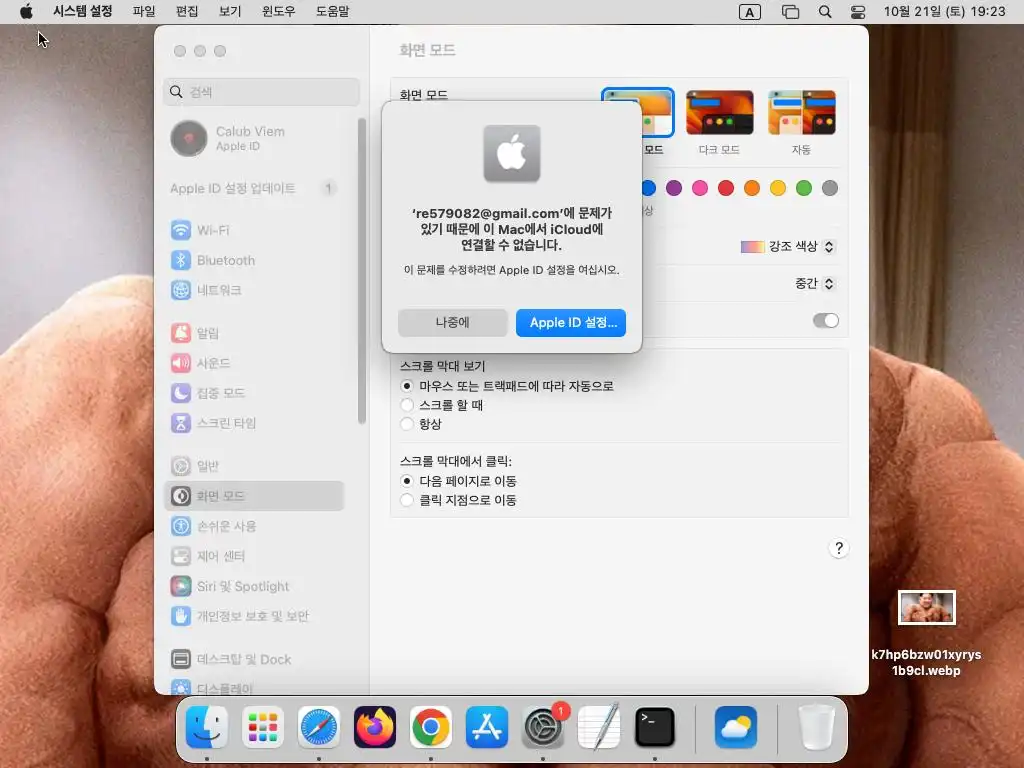Pick the purple accent color
1024x768 pixels.
click(674, 188)
